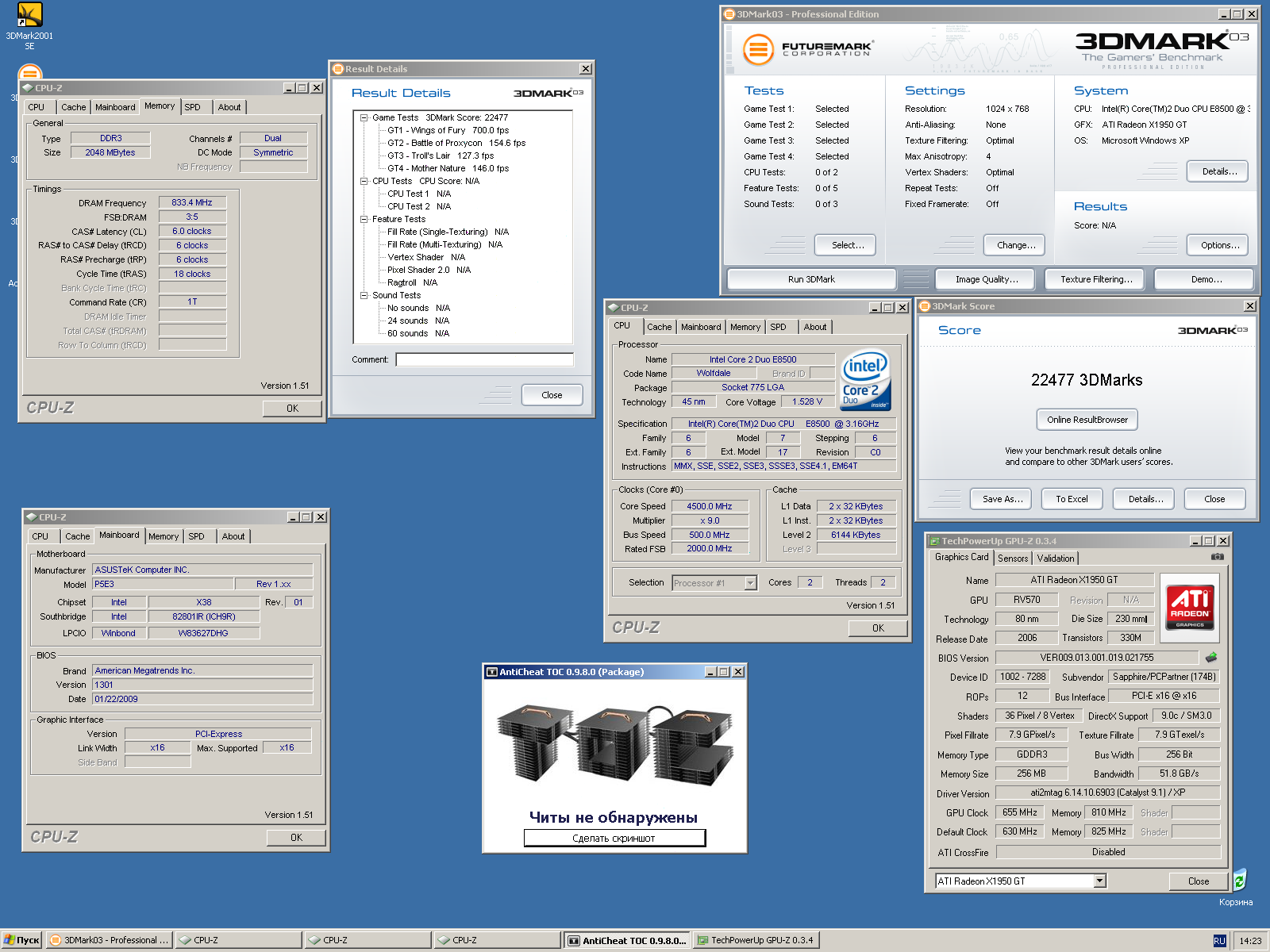Open the 3DMark2001 SE desktop shortcut
This screenshot has width=1270, height=952.
[29, 26]
